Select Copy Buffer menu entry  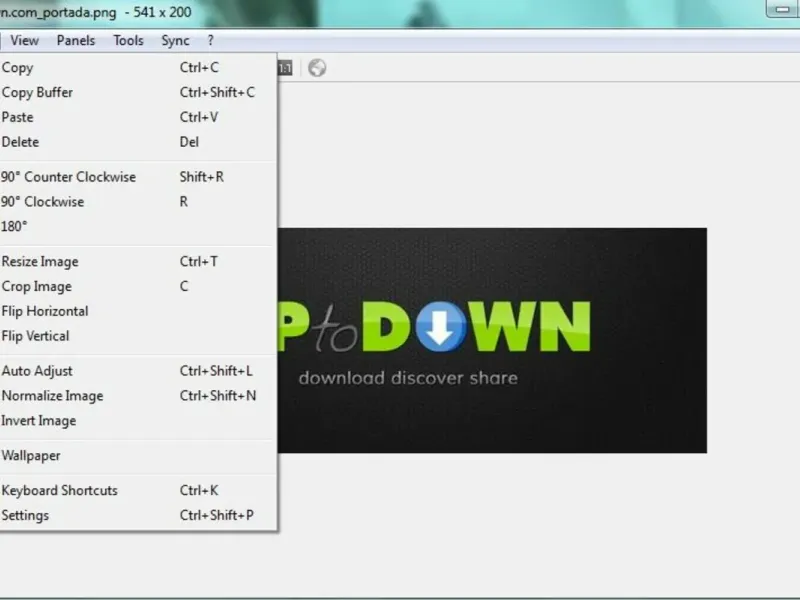(x=138, y=92)
